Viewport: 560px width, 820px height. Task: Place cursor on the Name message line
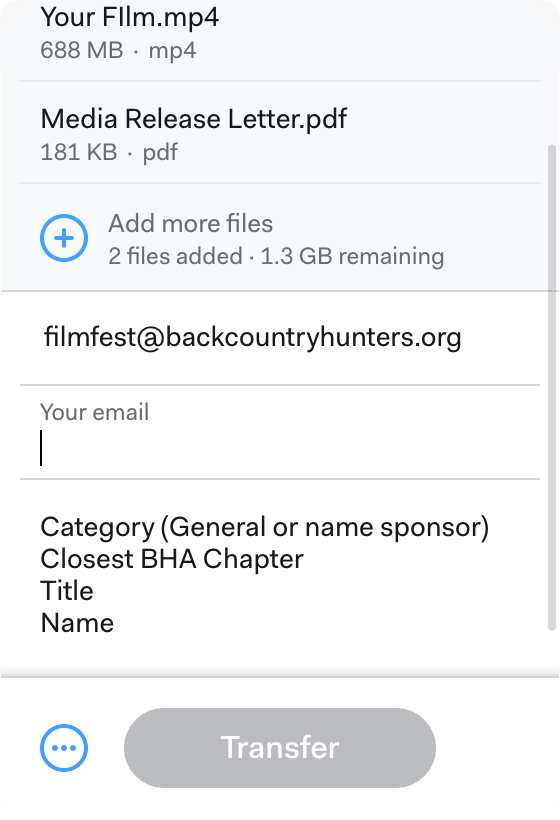pos(77,623)
